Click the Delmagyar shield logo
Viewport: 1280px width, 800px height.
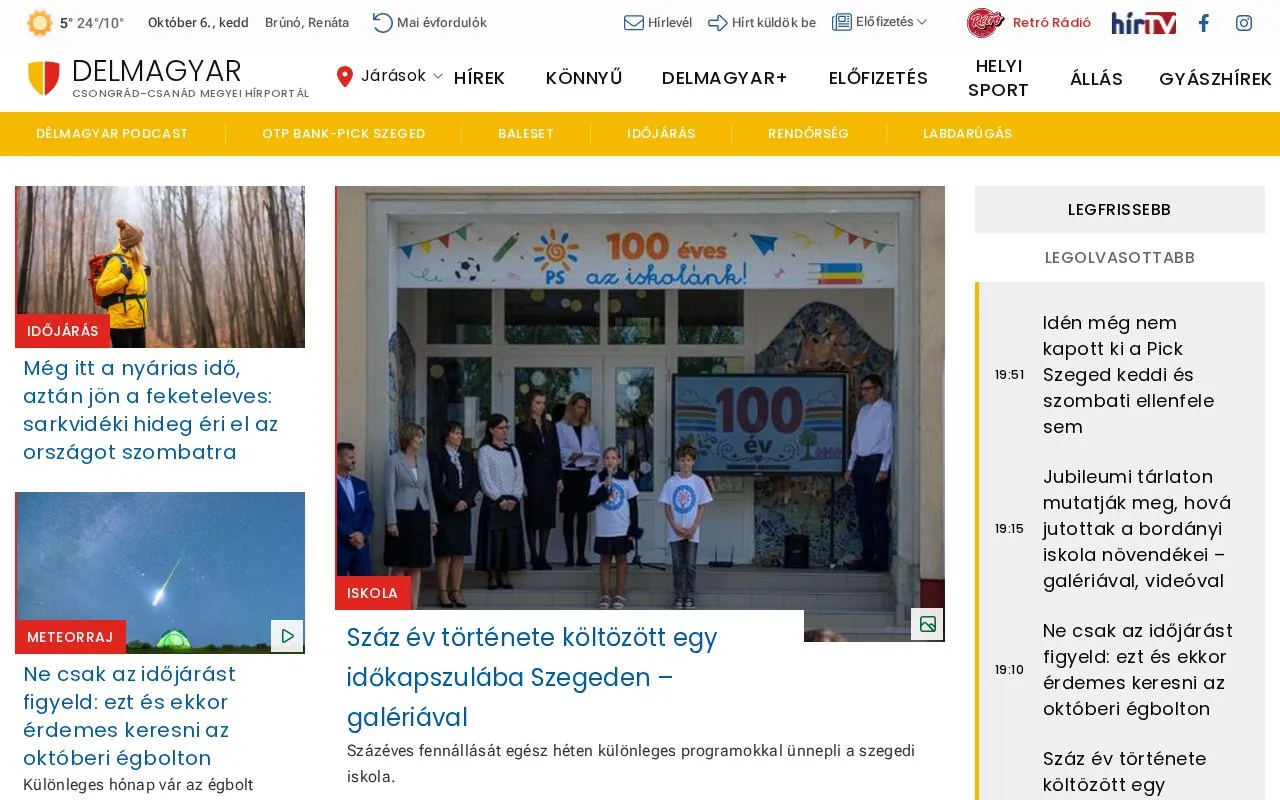[x=44, y=78]
